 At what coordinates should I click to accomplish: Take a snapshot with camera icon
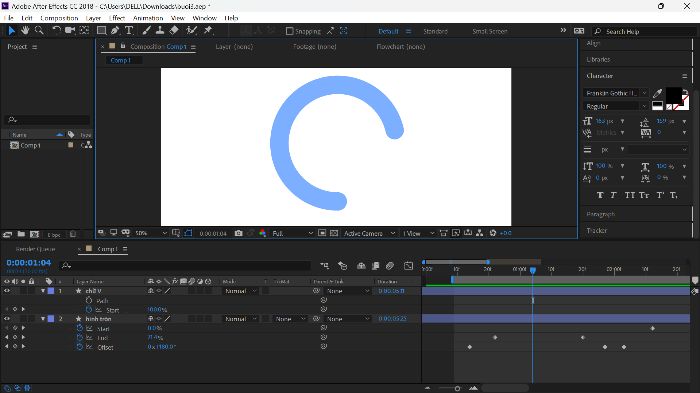click(x=238, y=233)
